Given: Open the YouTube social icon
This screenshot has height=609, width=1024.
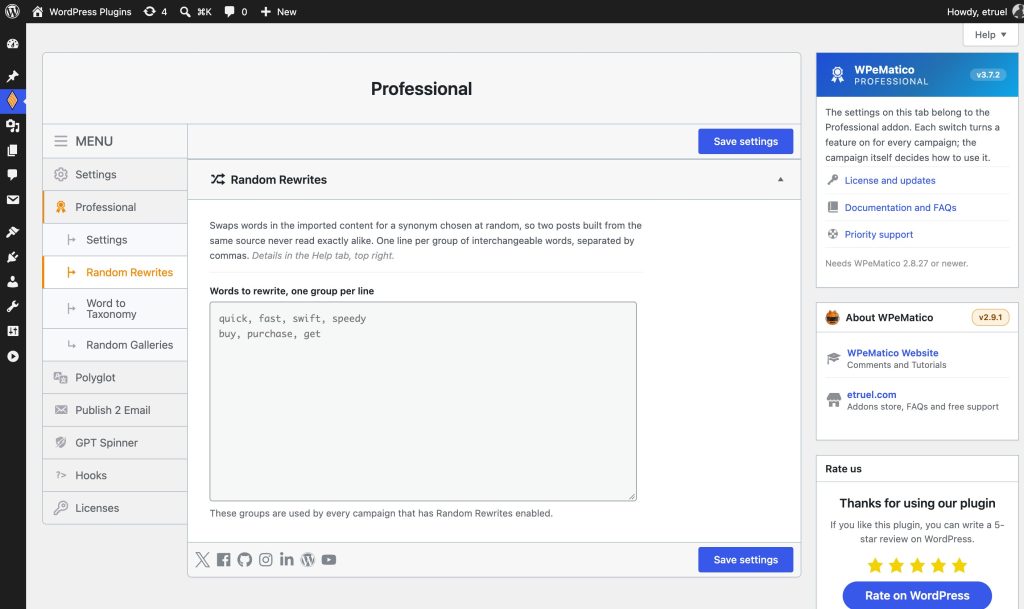Looking at the screenshot, I should (328, 559).
